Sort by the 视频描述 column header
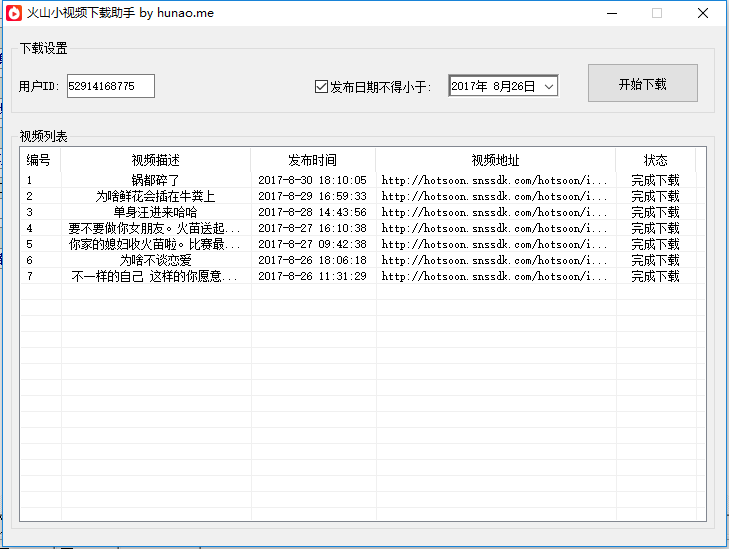Viewport: 729px width, 549px height. [155, 160]
